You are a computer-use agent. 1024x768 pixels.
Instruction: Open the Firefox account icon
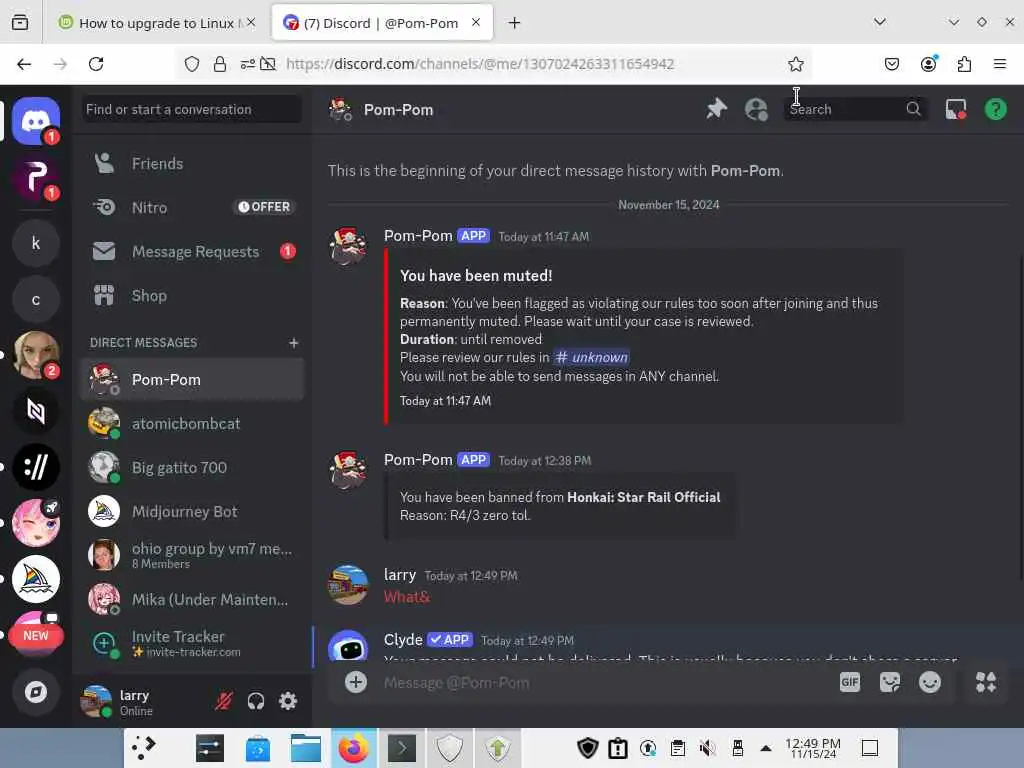click(x=928, y=64)
